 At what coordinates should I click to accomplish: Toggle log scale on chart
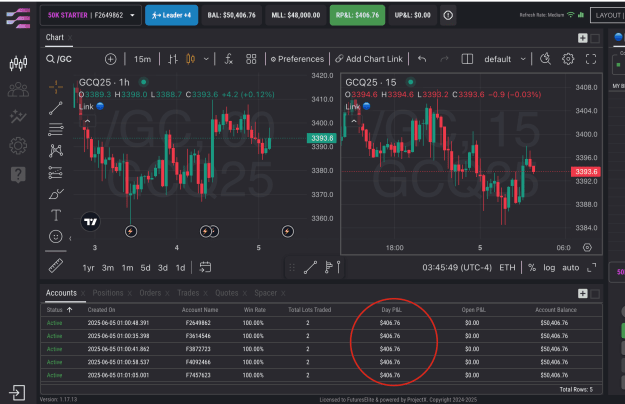[x=549, y=268]
